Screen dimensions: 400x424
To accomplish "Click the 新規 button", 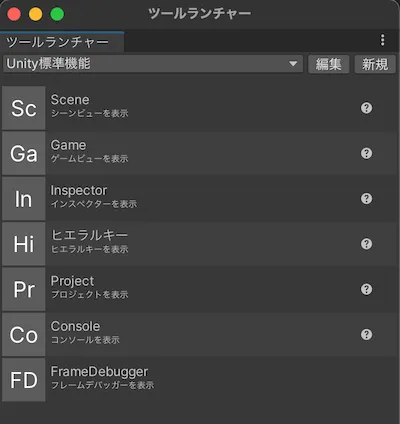I will (375, 64).
